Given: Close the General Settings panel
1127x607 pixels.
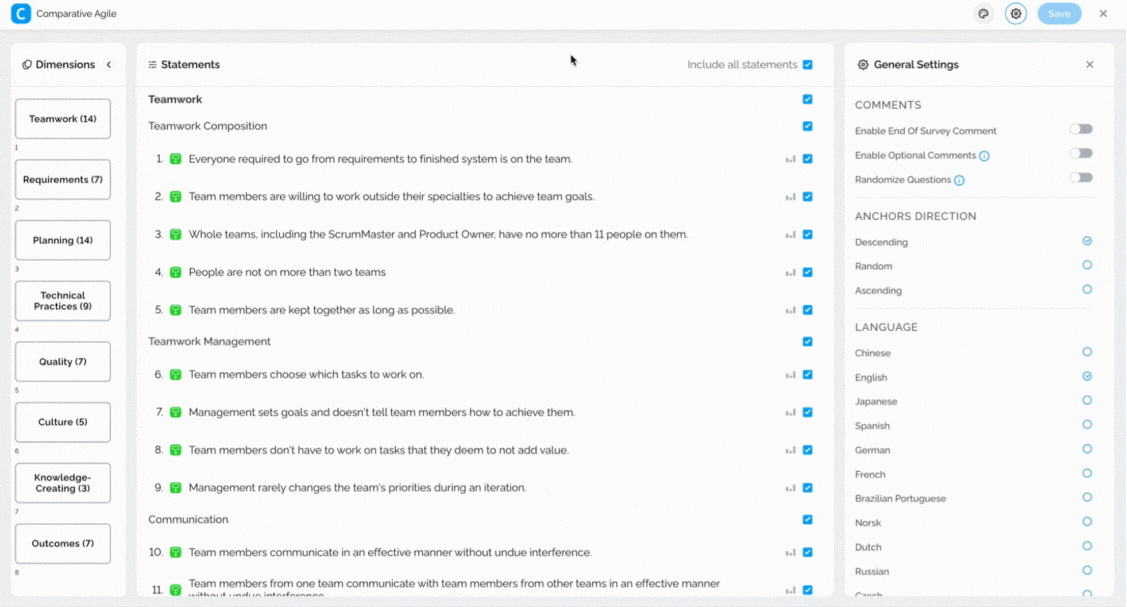Looking at the screenshot, I should [x=1090, y=65].
